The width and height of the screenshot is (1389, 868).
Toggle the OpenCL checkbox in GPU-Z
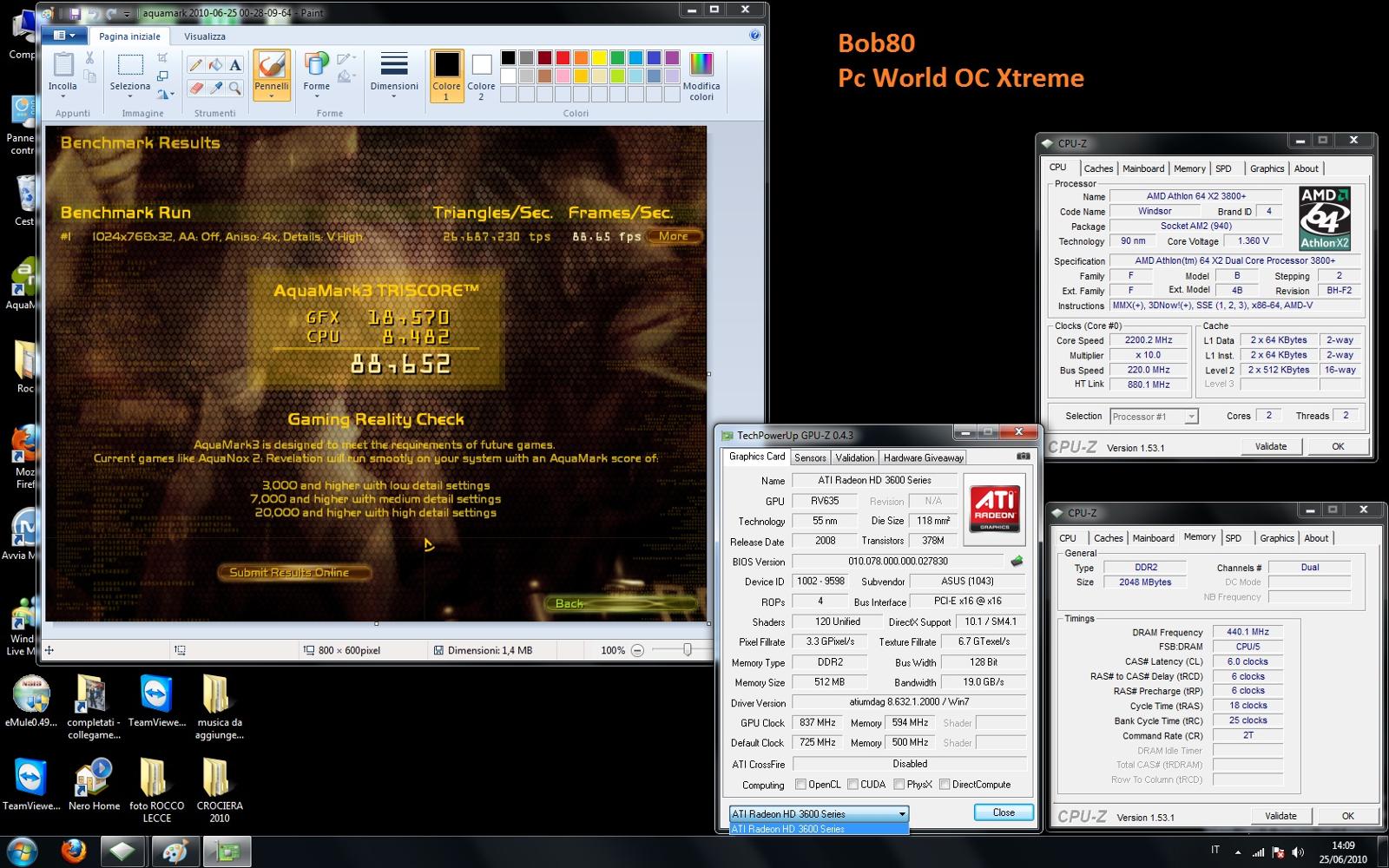click(x=800, y=785)
